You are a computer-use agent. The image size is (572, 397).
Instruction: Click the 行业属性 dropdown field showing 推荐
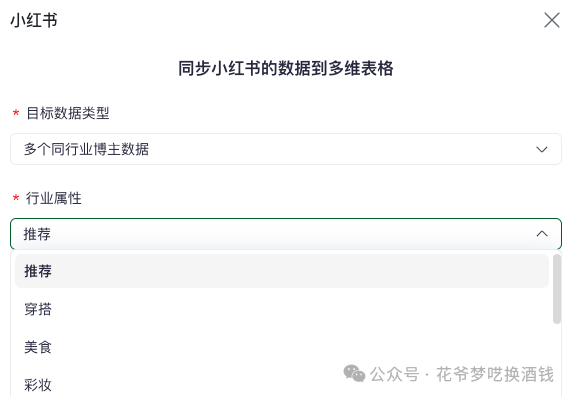[286, 234]
